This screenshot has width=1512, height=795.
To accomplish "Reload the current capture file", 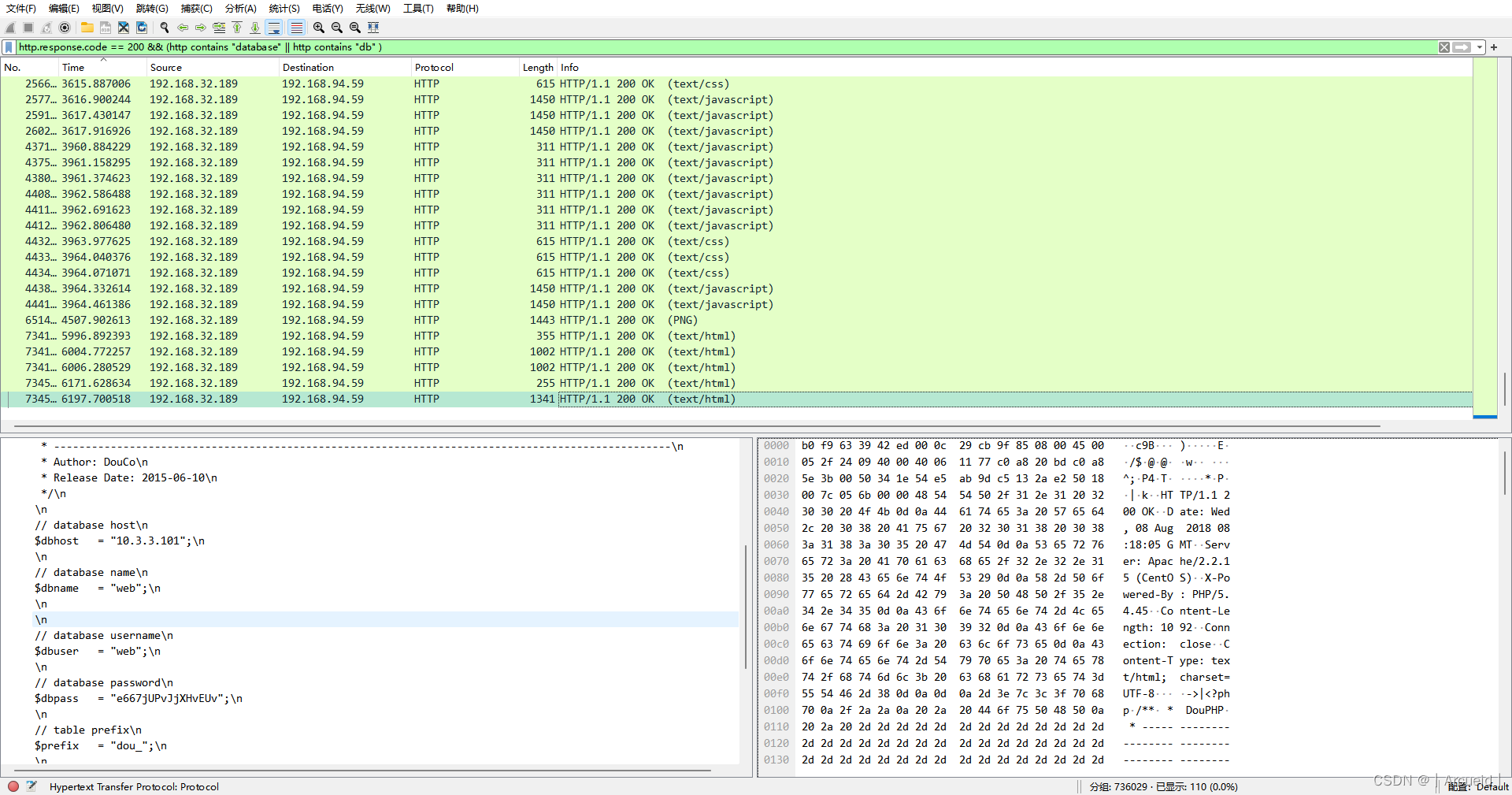I will (x=142, y=28).
